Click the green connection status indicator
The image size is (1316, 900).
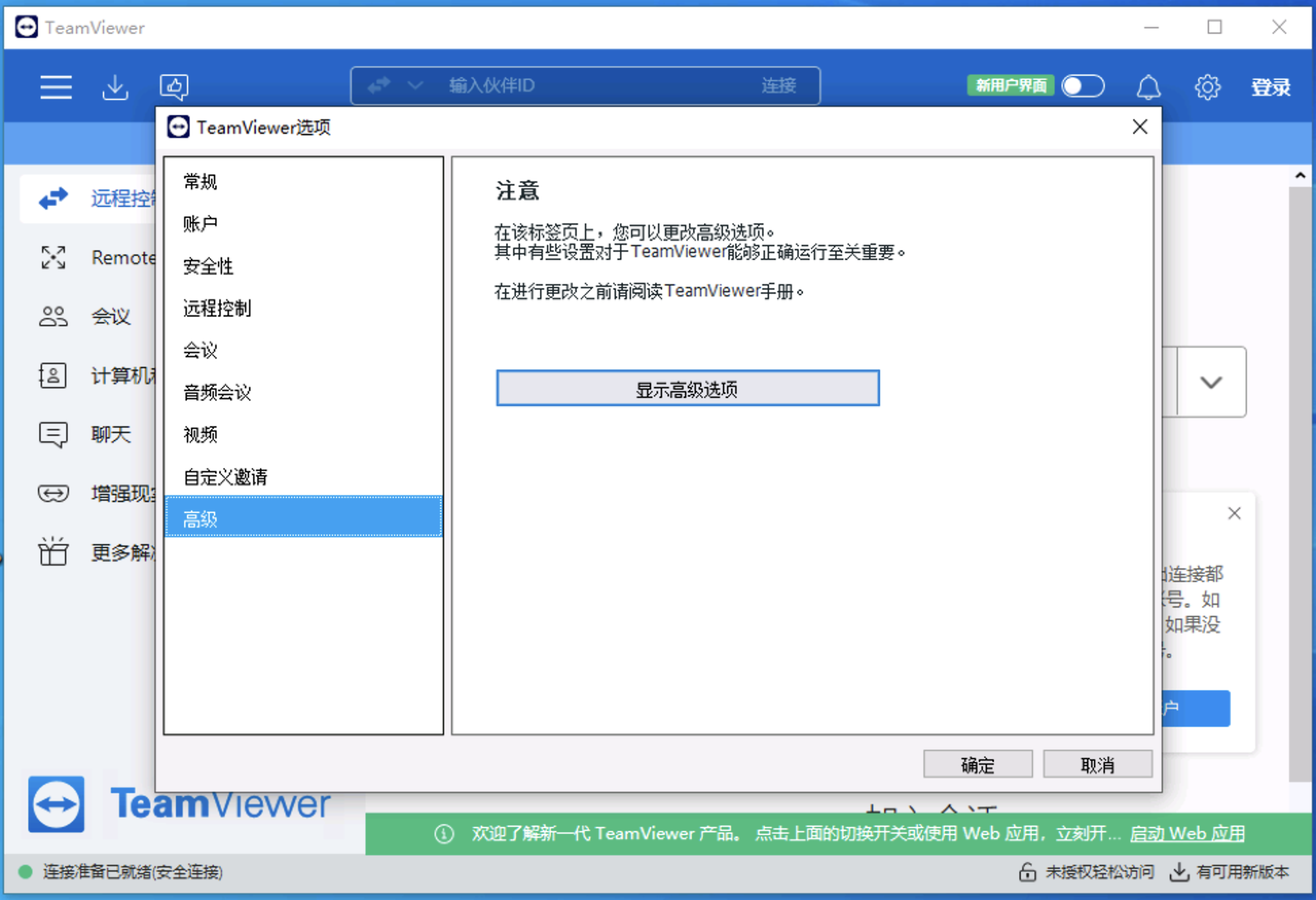point(25,872)
